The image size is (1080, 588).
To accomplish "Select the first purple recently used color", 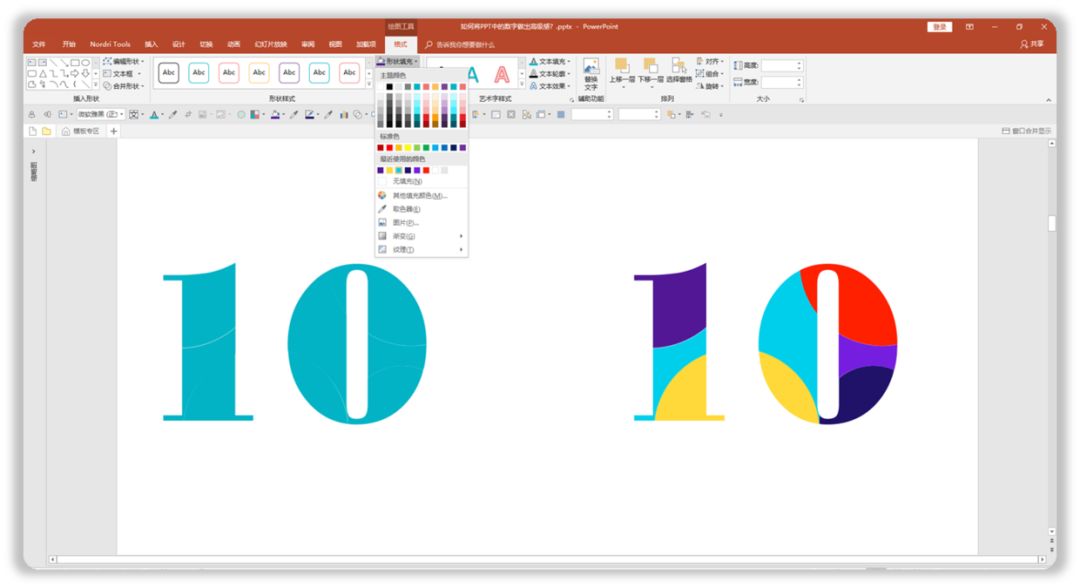I will 380,170.
